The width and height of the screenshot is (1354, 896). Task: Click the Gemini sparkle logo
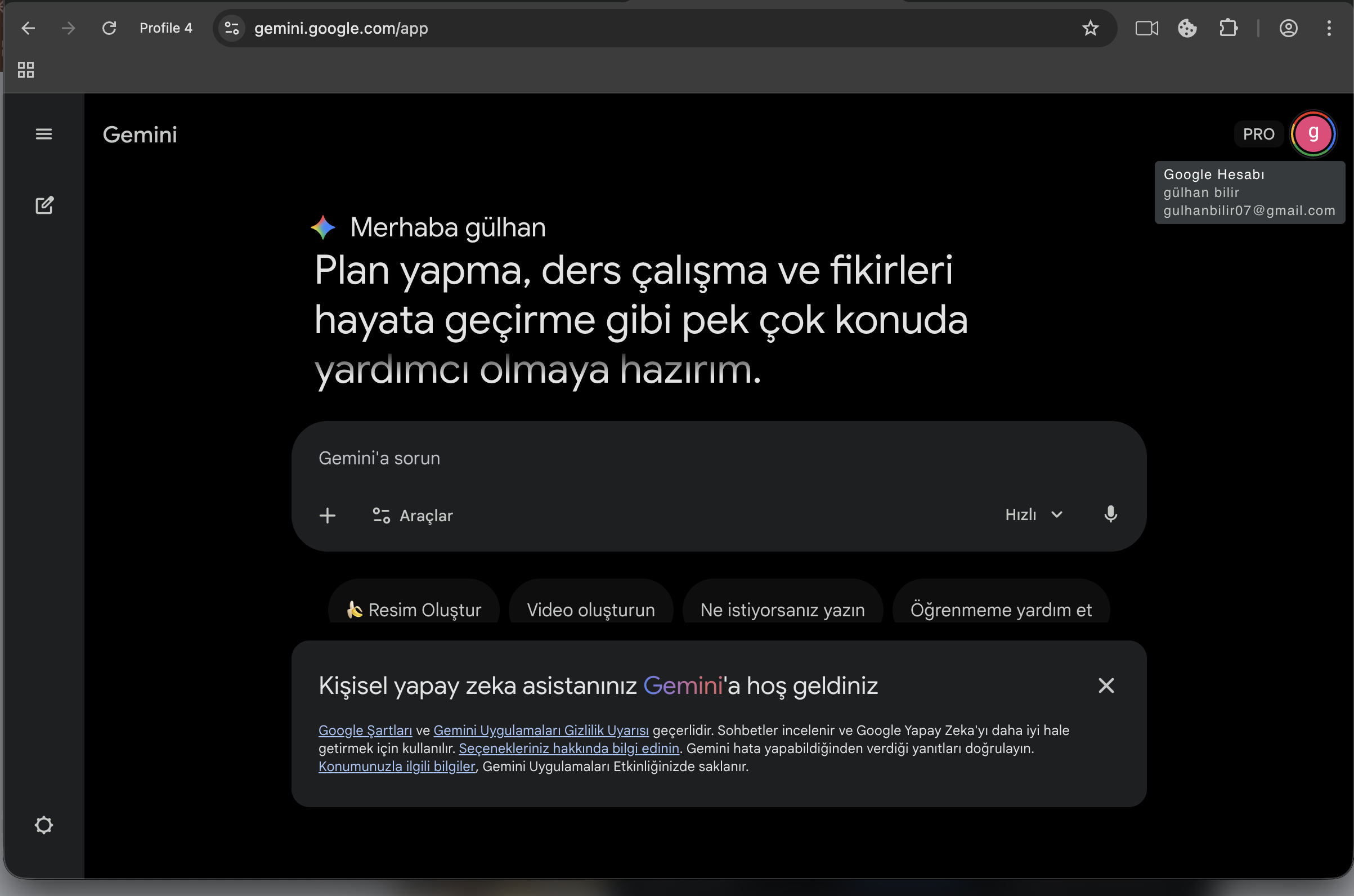click(x=323, y=227)
